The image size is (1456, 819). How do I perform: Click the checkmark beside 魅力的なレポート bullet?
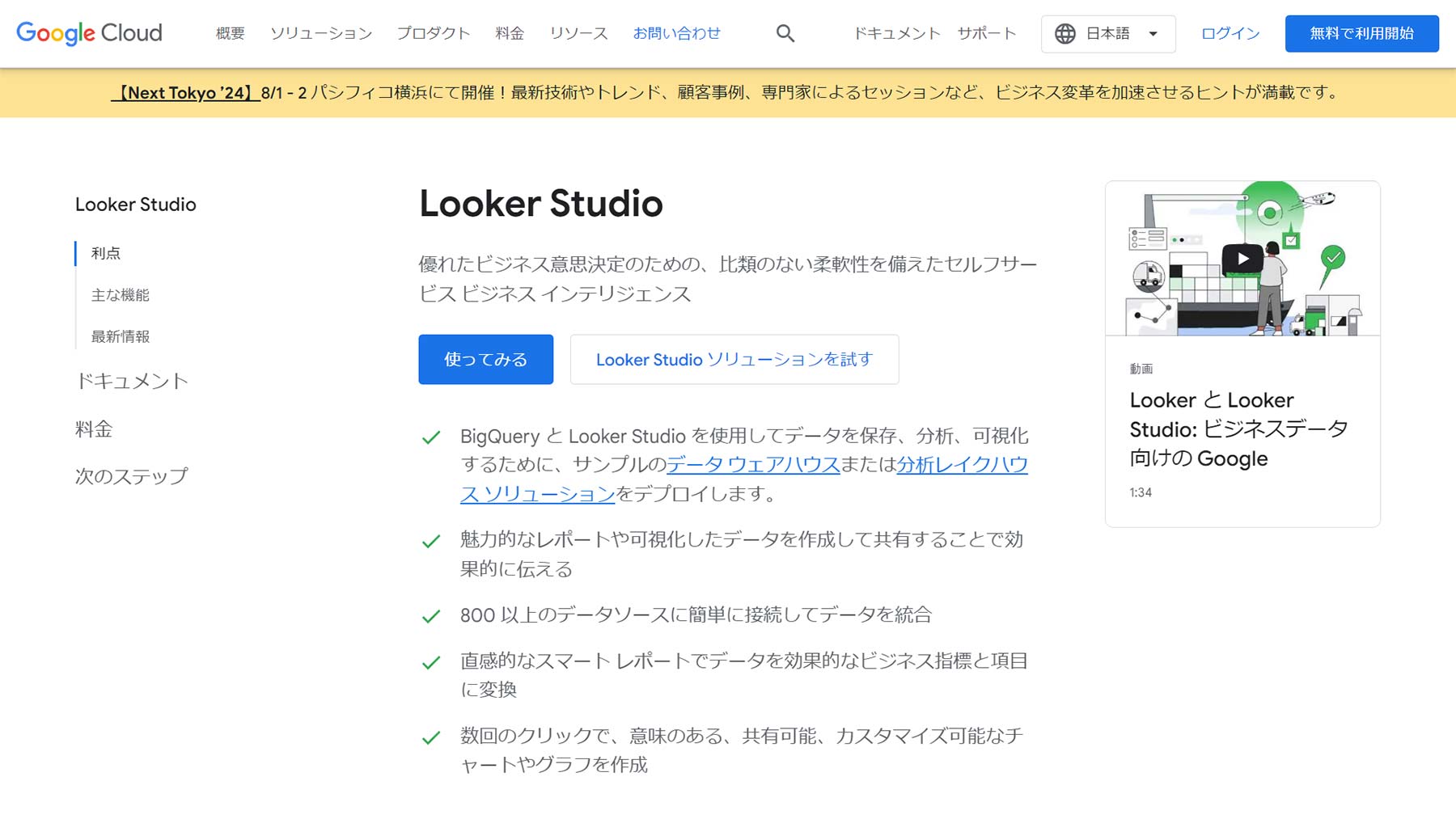pyautogui.click(x=431, y=542)
